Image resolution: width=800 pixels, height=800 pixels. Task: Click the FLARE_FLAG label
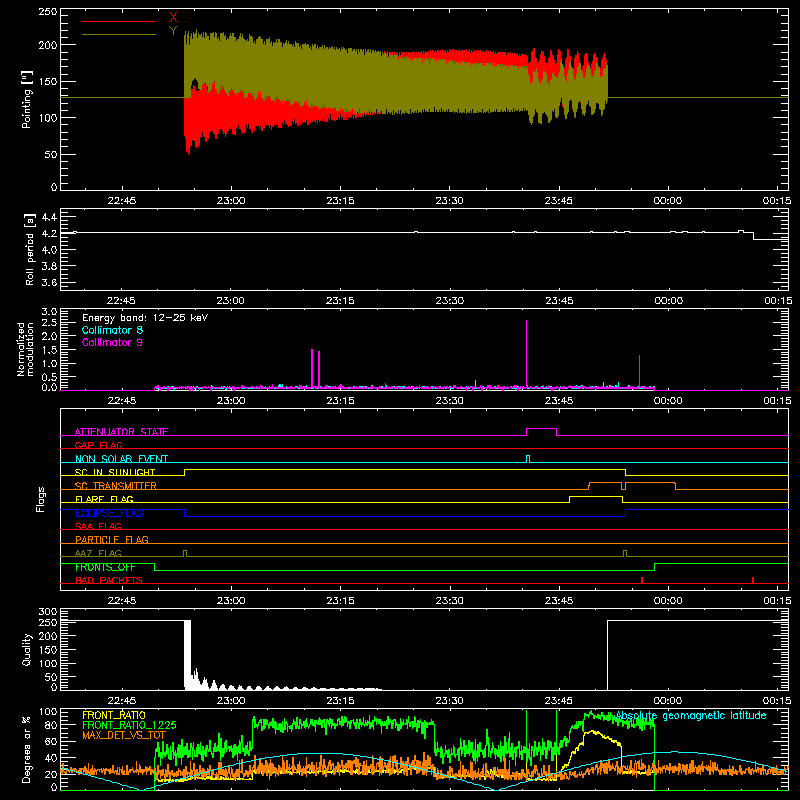[104, 499]
